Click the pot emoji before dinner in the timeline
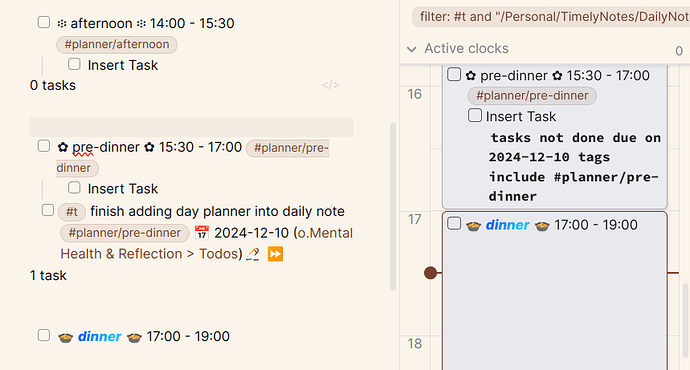This screenshot has height=370, width=690. [x=473, y=225]
